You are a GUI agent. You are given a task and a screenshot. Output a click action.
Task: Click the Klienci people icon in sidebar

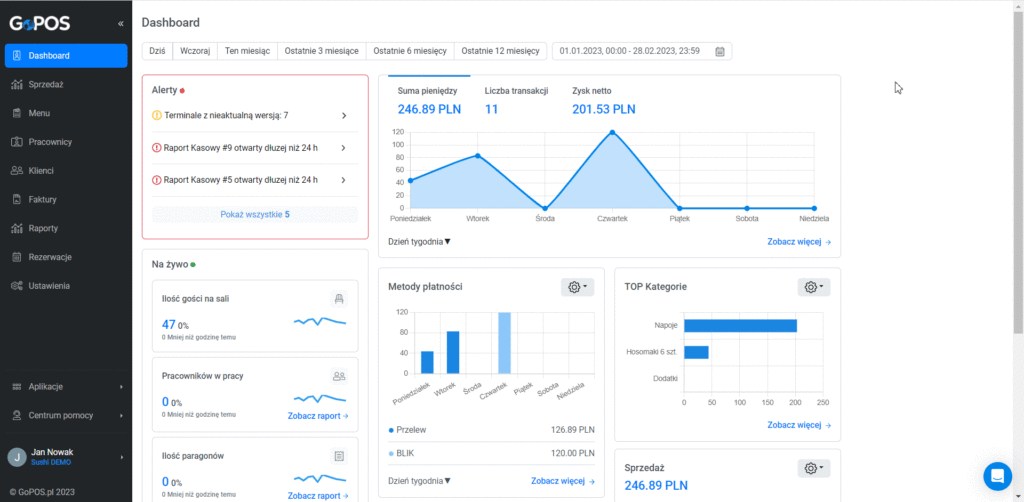[x=18, y=171]
